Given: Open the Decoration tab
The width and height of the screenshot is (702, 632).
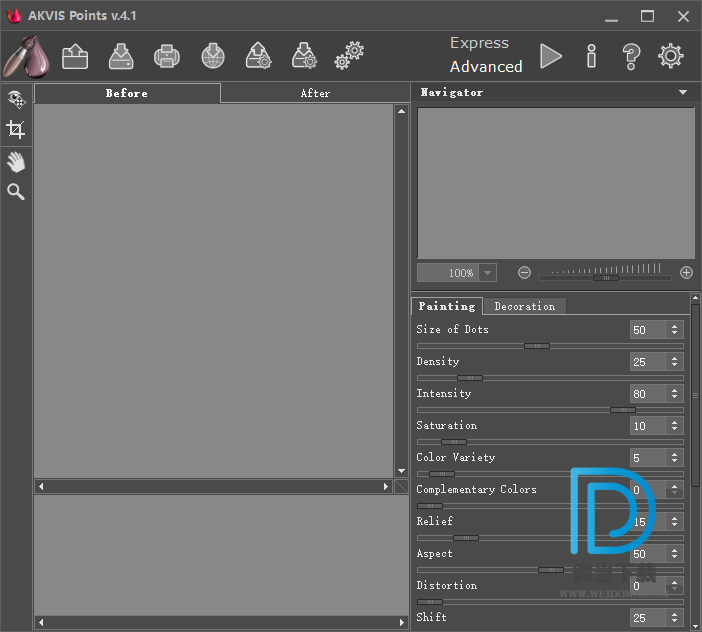Looking at the screenshot, I should point(525,307).
